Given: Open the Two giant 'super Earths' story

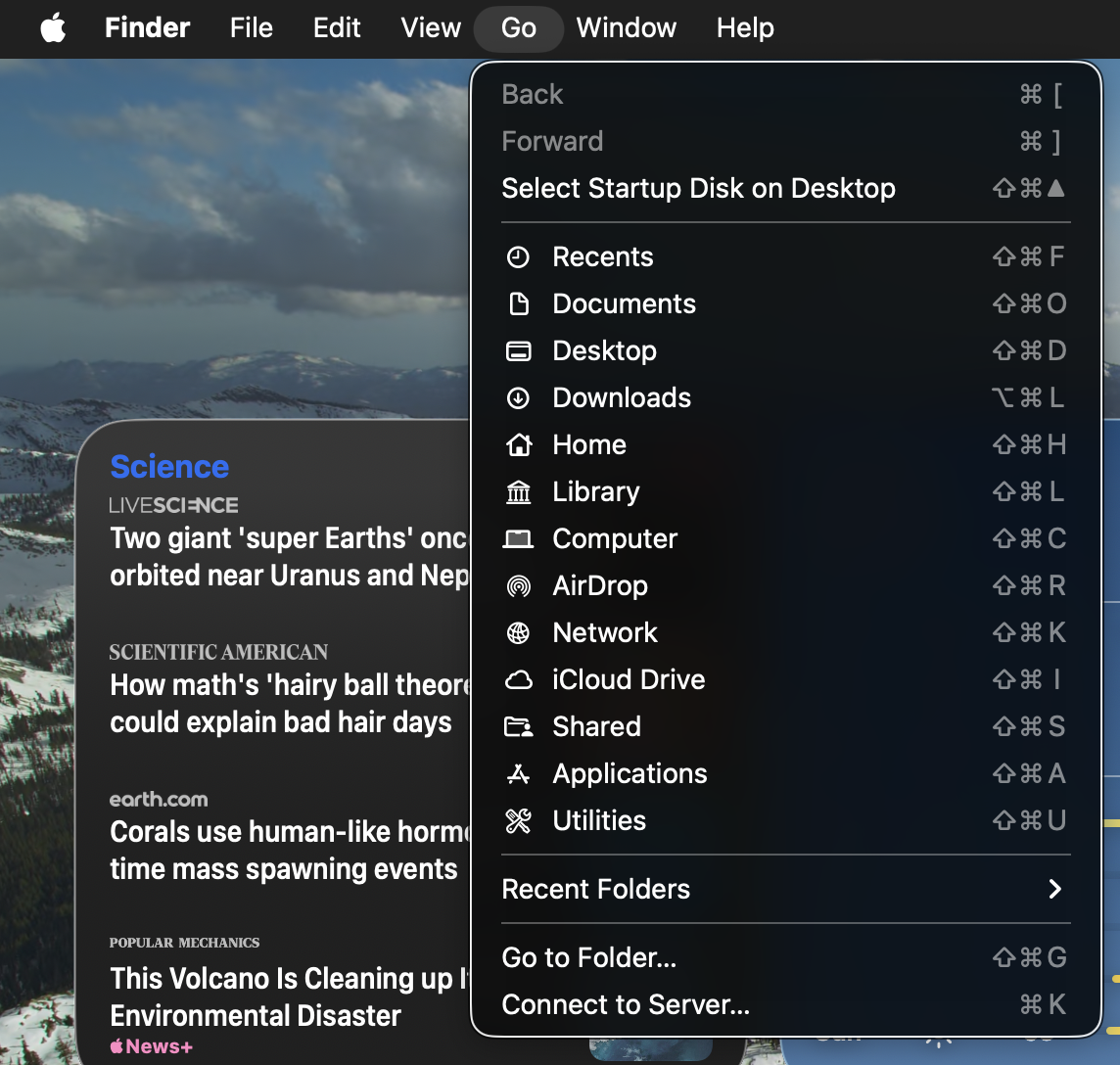Looking at the screenshot, I should click(x=289, y=557).
